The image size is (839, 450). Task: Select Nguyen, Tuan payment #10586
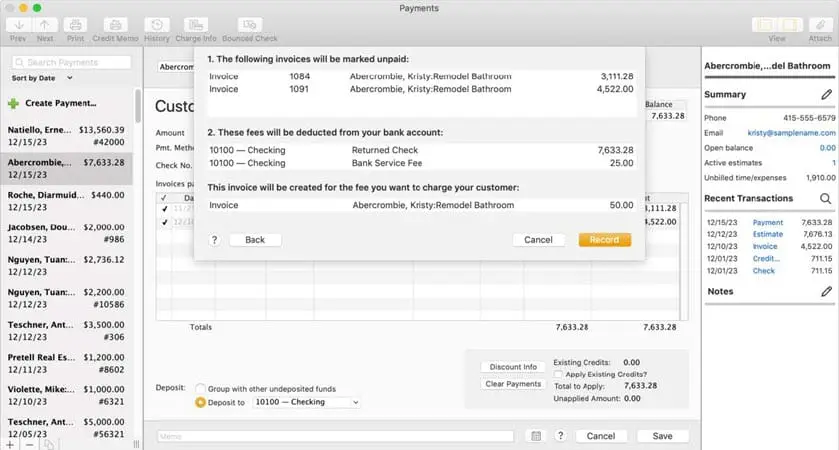pos(66,299)
